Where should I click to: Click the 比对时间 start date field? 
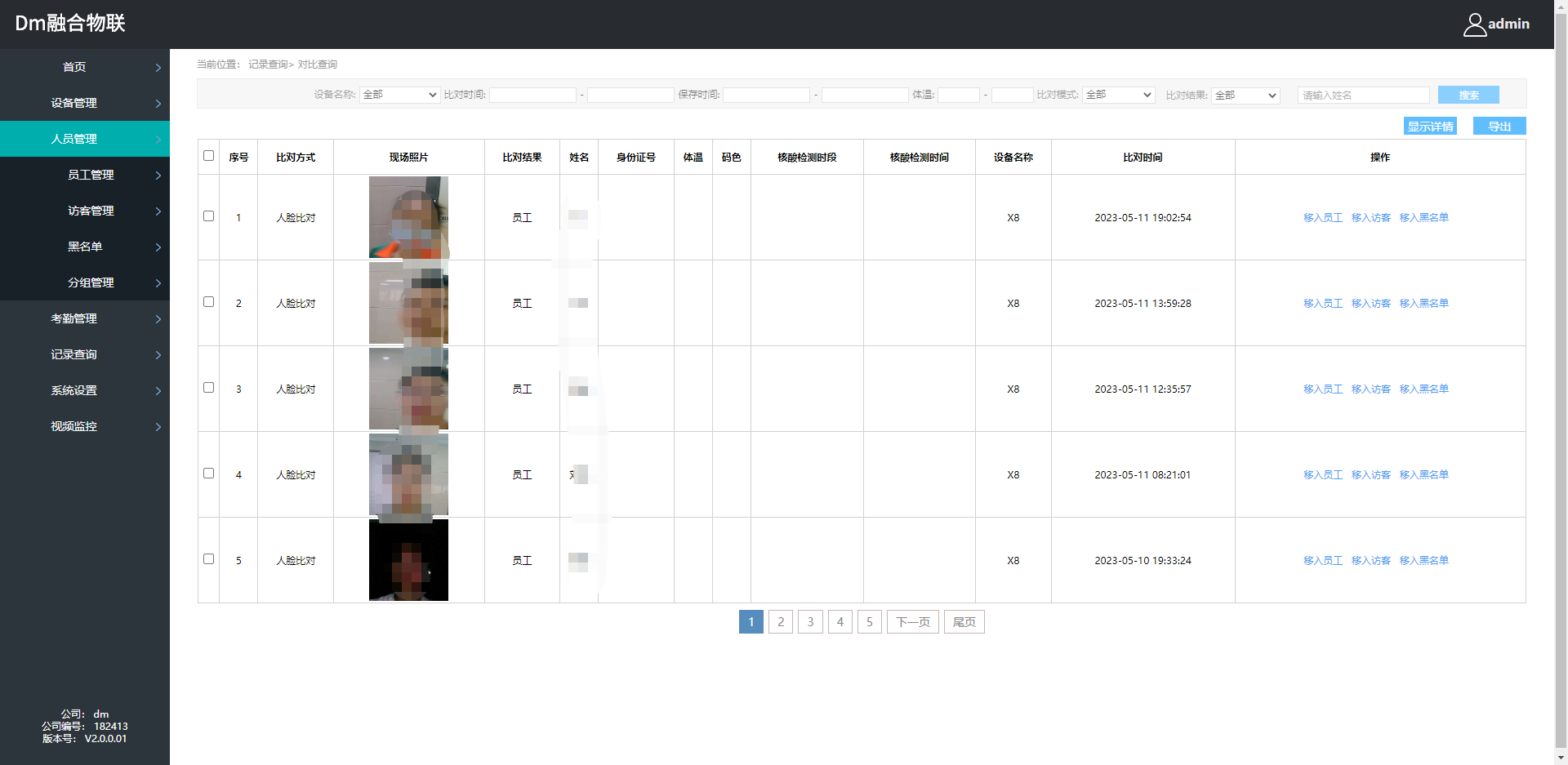click(532, 95)
